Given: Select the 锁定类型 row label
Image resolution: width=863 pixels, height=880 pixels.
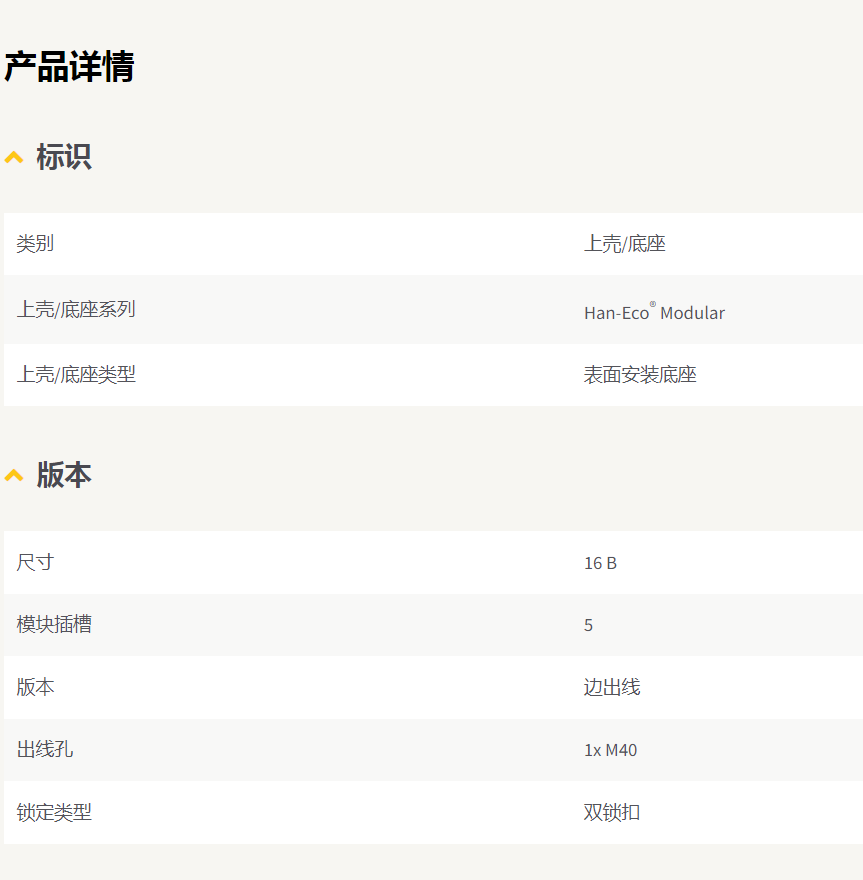Looking at the screenshot, I should point(54,812).
